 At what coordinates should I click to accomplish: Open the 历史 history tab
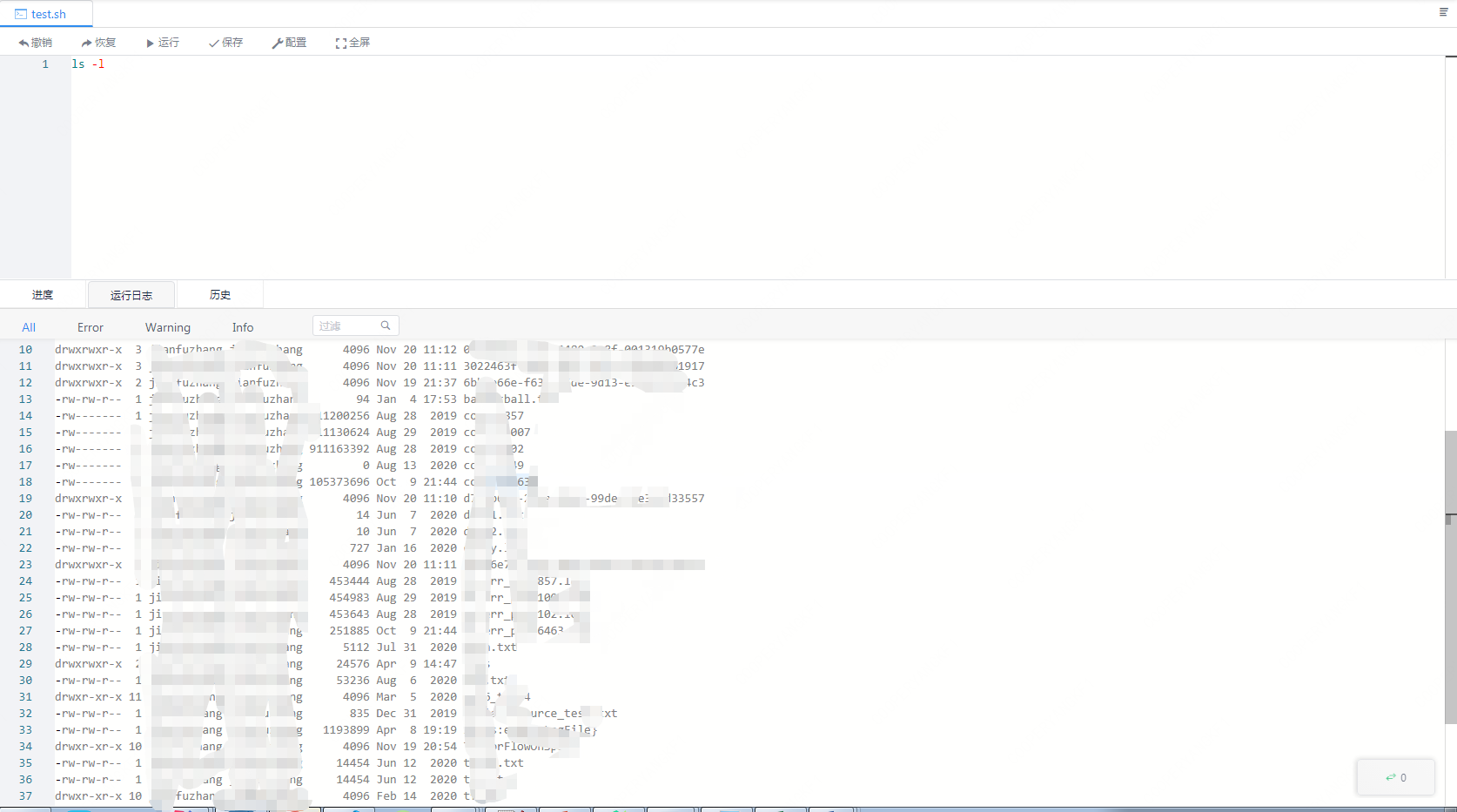[220, 295]
